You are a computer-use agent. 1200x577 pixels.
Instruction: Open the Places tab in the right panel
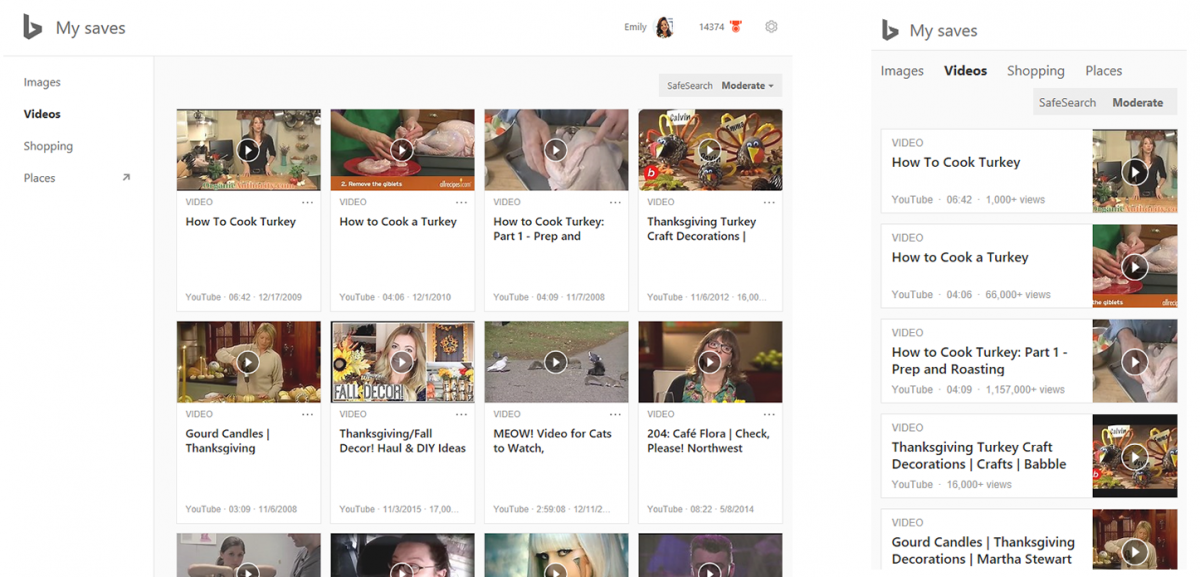coord(1103,70)
